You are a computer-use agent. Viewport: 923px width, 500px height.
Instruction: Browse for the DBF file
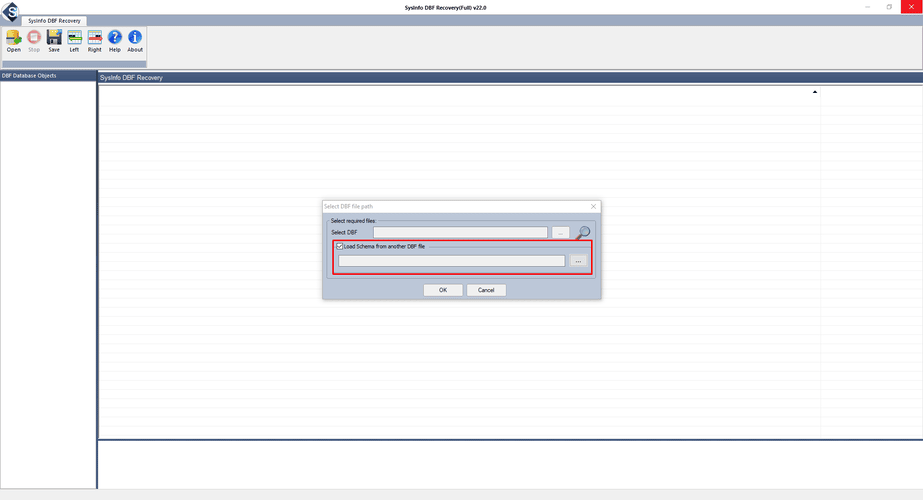pos(560,233)
